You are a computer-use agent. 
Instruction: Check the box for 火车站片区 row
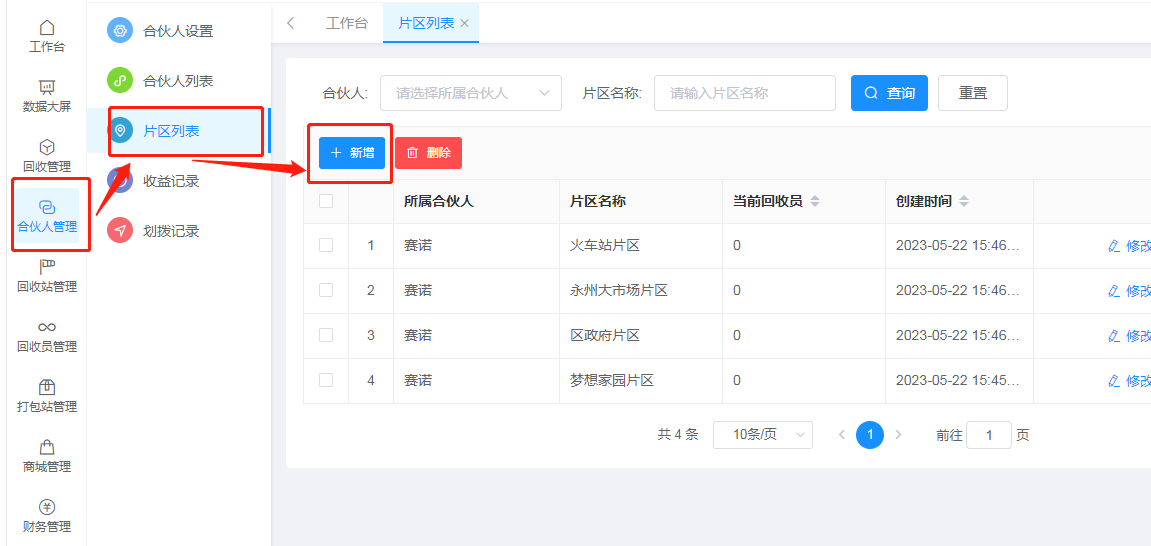(x=326, y=245)
